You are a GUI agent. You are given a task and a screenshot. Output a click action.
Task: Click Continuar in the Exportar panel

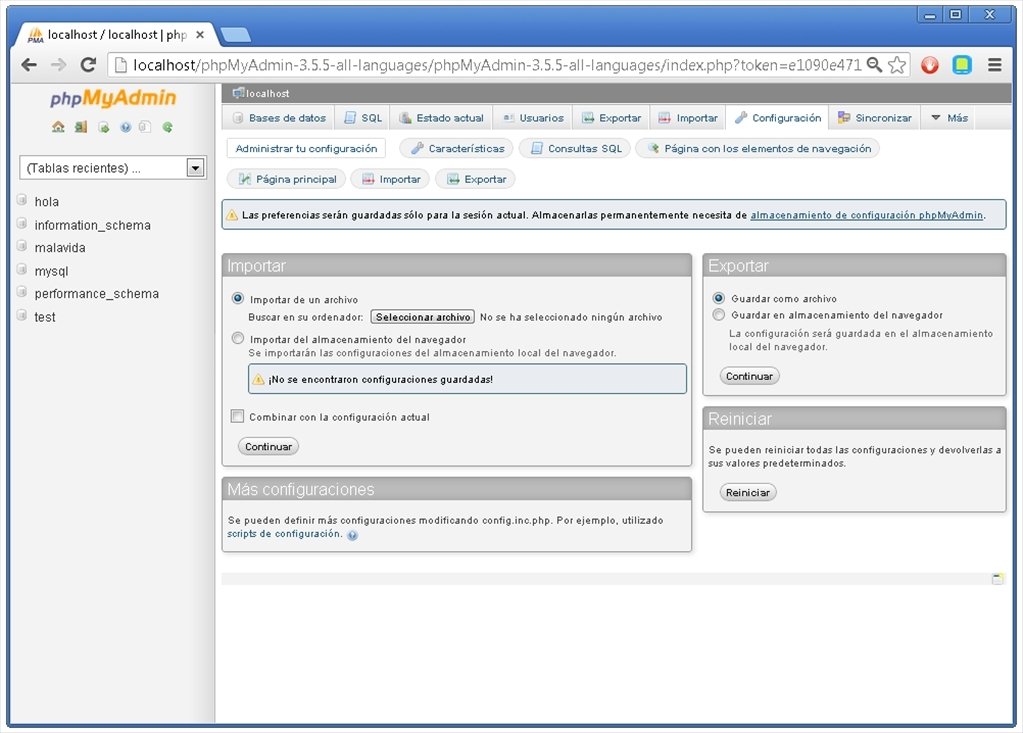pyautogui.click(x=750, y=376)
